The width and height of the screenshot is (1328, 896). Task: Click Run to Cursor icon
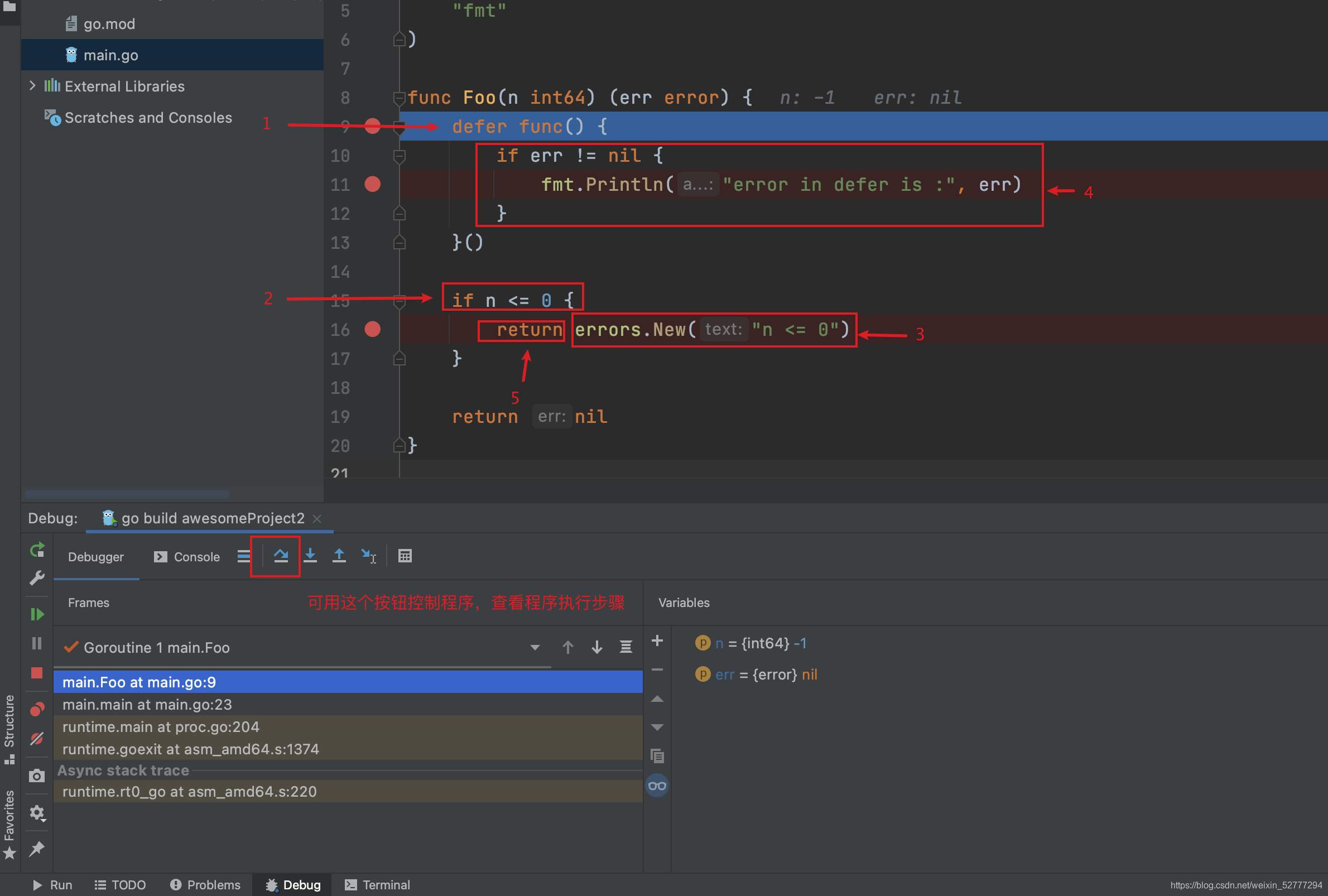(x=369, y=556)
